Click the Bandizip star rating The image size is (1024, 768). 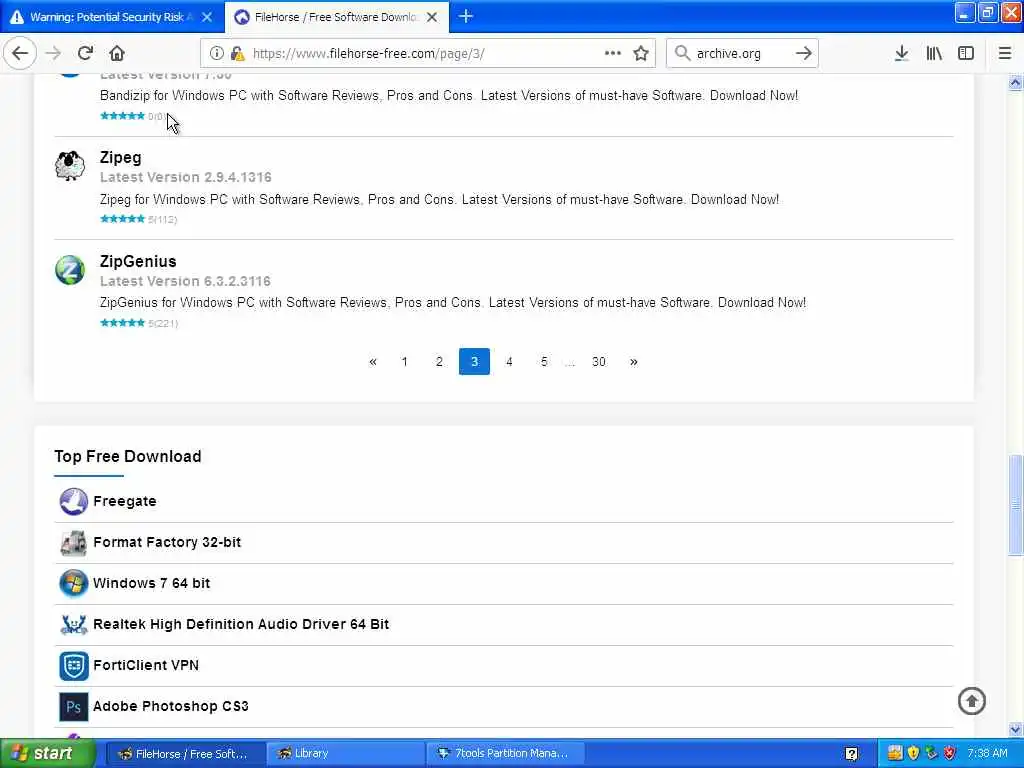pos(123,116)
